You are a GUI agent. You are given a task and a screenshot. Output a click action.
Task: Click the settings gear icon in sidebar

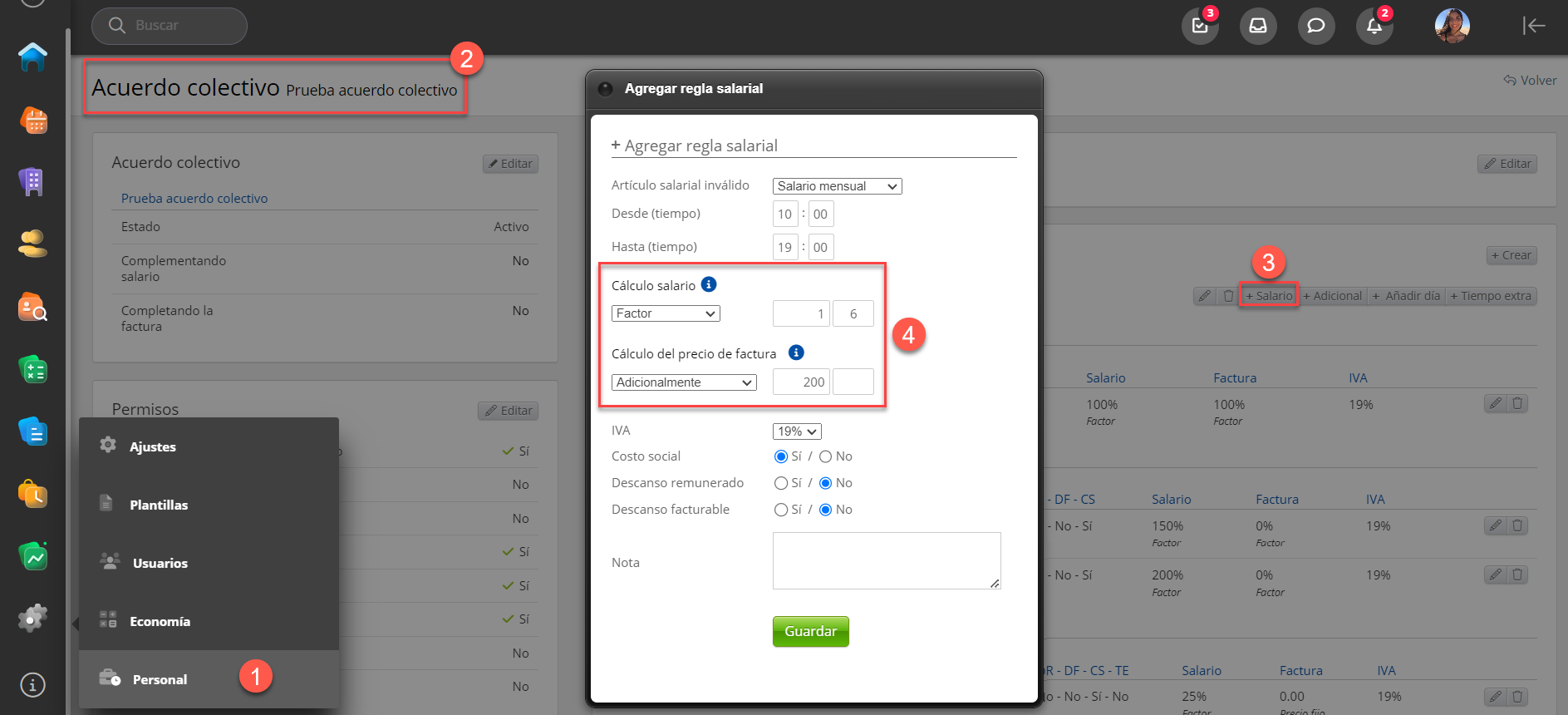coord(32,618)
